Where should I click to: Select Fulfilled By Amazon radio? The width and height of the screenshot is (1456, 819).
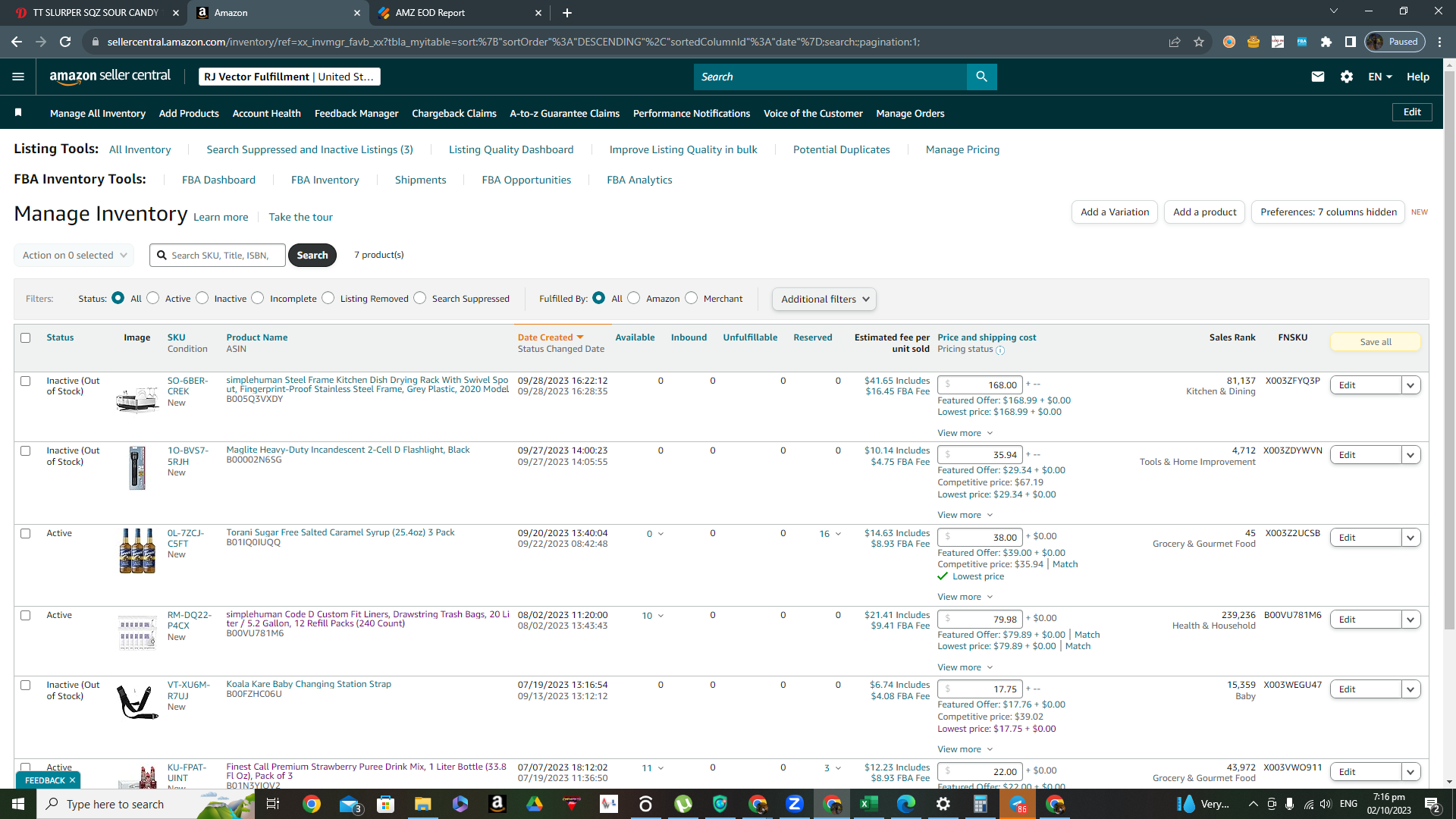pyautogui.click(x=634, y=298)
